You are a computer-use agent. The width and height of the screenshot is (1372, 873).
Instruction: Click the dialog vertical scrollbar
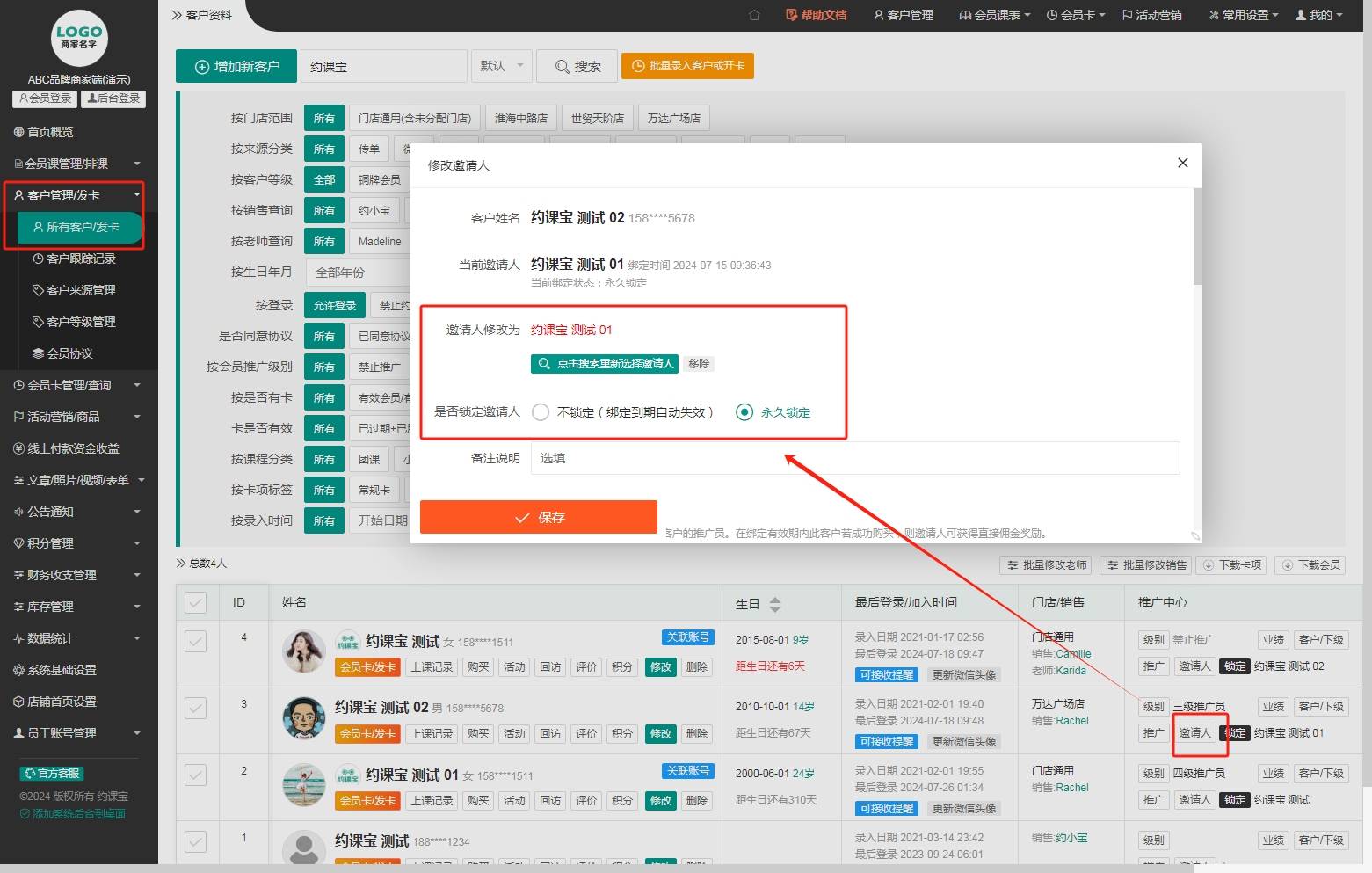pos(1197,237)
